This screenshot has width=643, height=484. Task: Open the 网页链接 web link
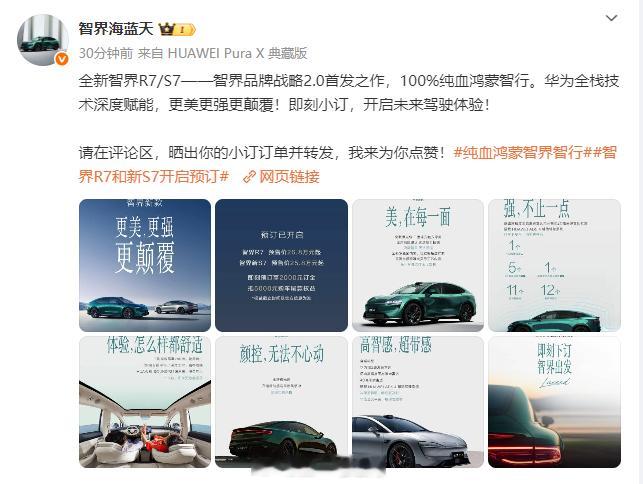click(x=289, y=177)
